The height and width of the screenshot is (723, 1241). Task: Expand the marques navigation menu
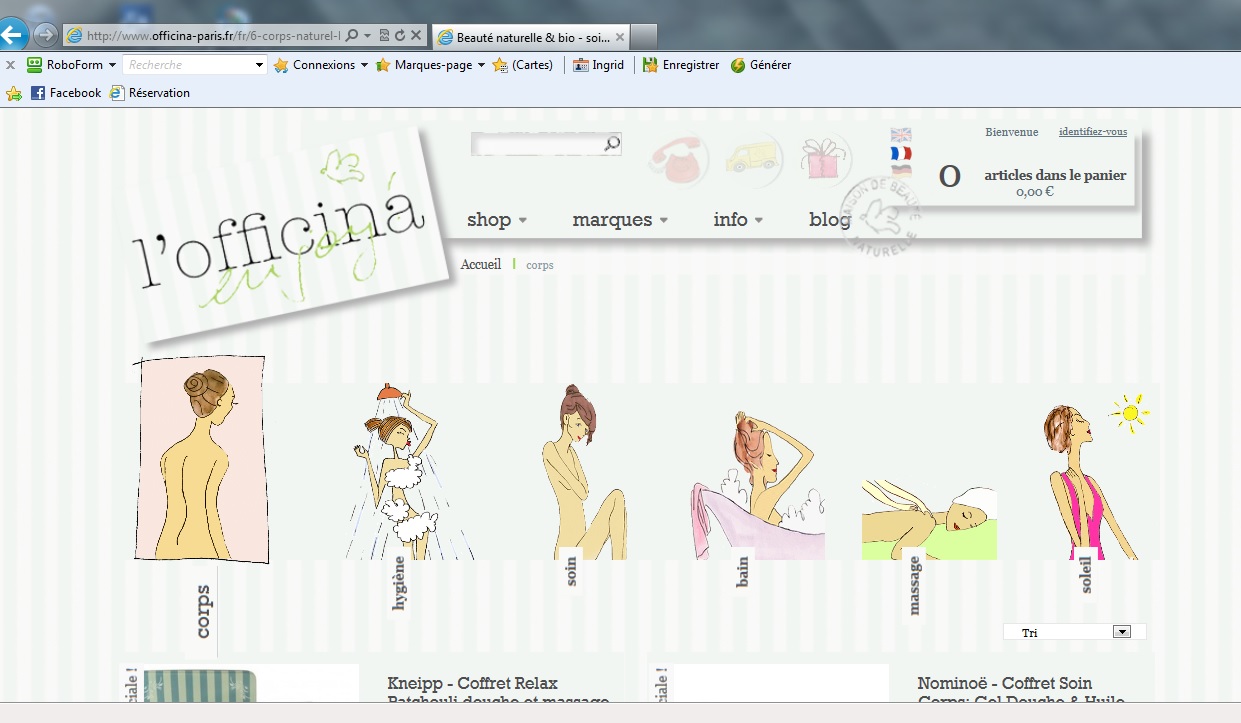pyautogui.click(x=620, y=220)
